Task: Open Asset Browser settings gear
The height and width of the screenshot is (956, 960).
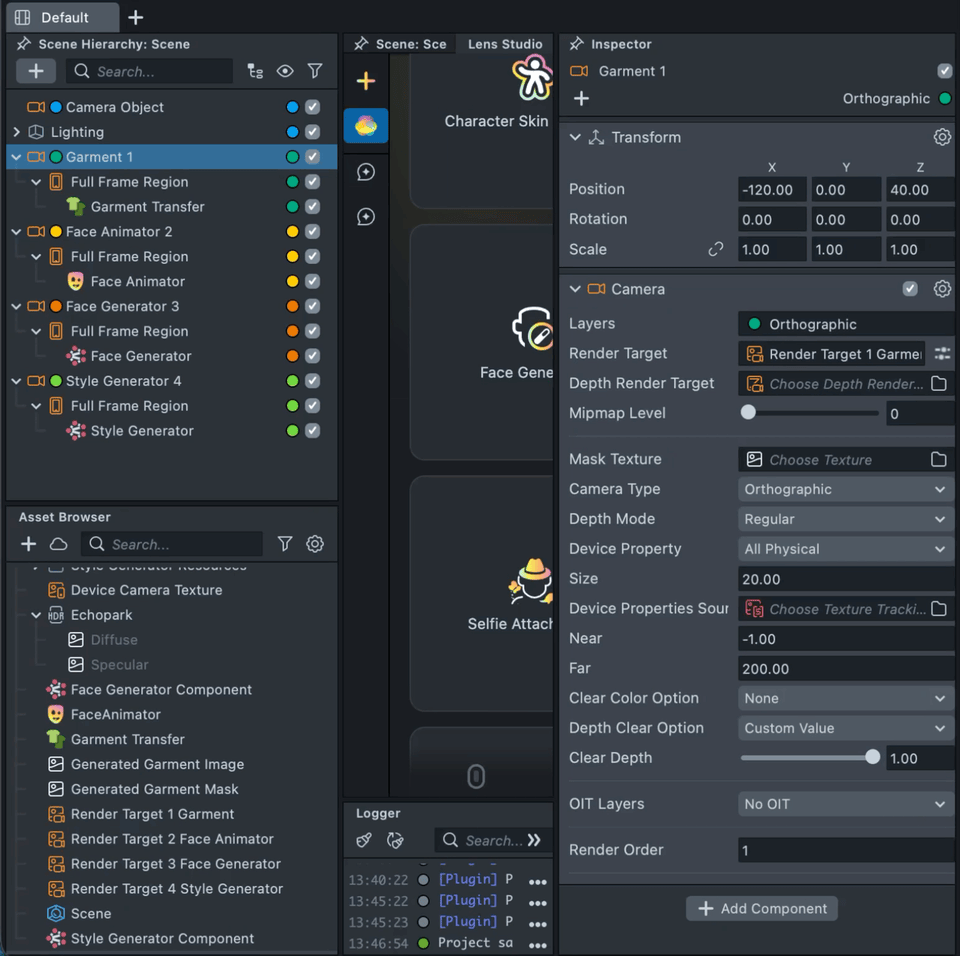Action: (x=315, y=544)
